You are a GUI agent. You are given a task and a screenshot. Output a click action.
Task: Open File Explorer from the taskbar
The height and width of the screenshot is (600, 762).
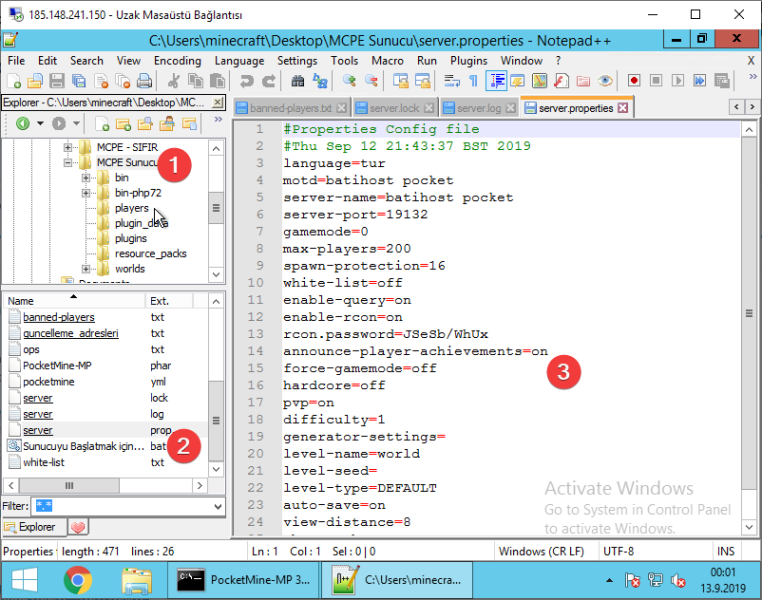click(137, 580)
